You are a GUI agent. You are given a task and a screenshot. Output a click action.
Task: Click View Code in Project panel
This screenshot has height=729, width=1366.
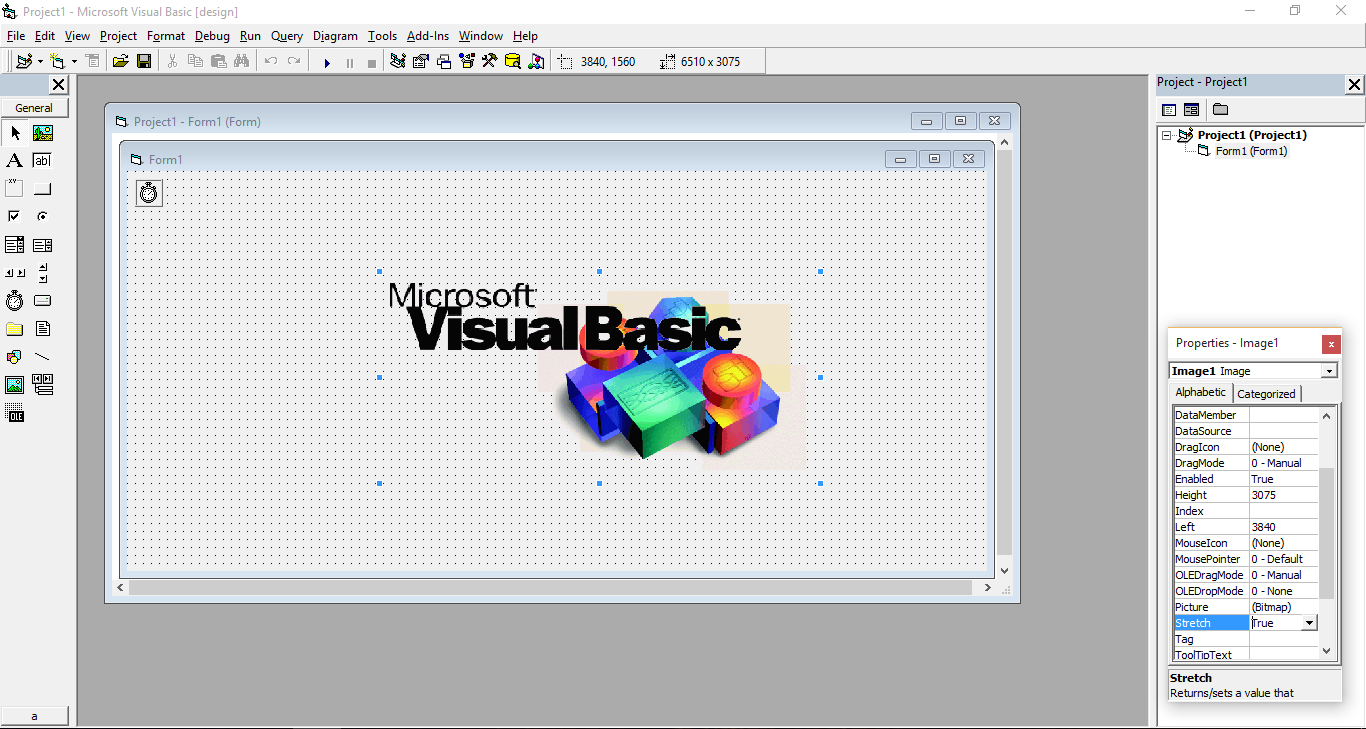[x=1168, y=110]
